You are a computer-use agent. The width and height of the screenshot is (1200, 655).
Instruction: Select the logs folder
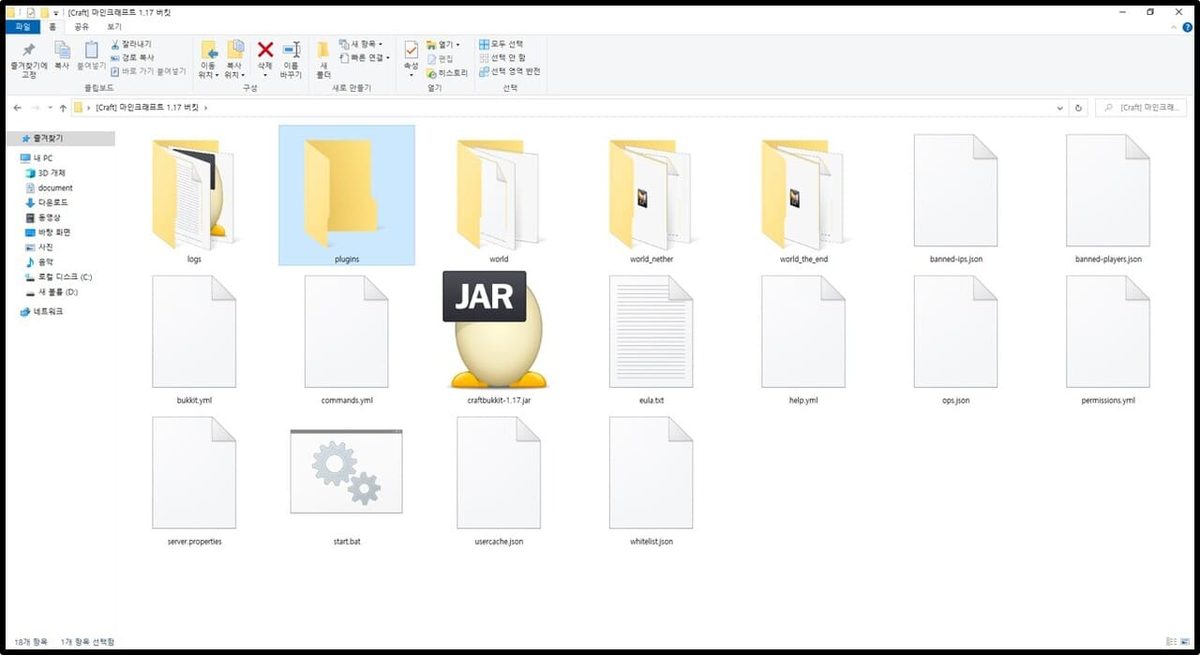[x=194, y=201]
